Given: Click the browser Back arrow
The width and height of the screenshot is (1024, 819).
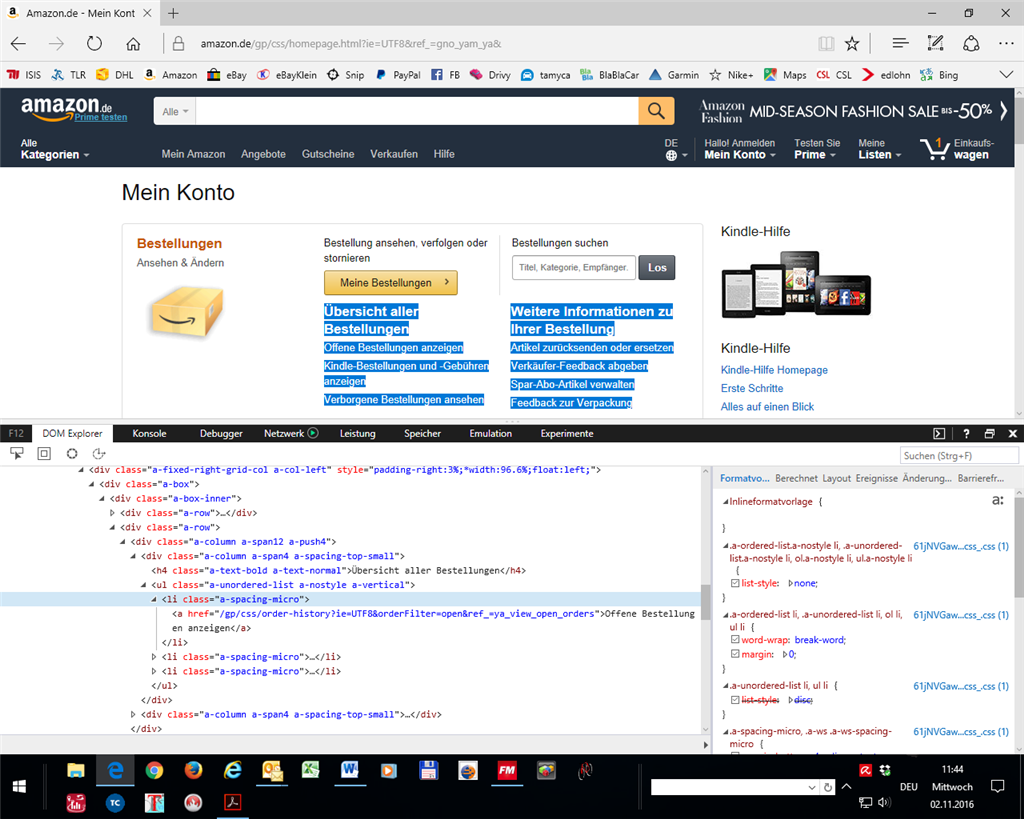Looking at the screenshot, I should (18, 44).
